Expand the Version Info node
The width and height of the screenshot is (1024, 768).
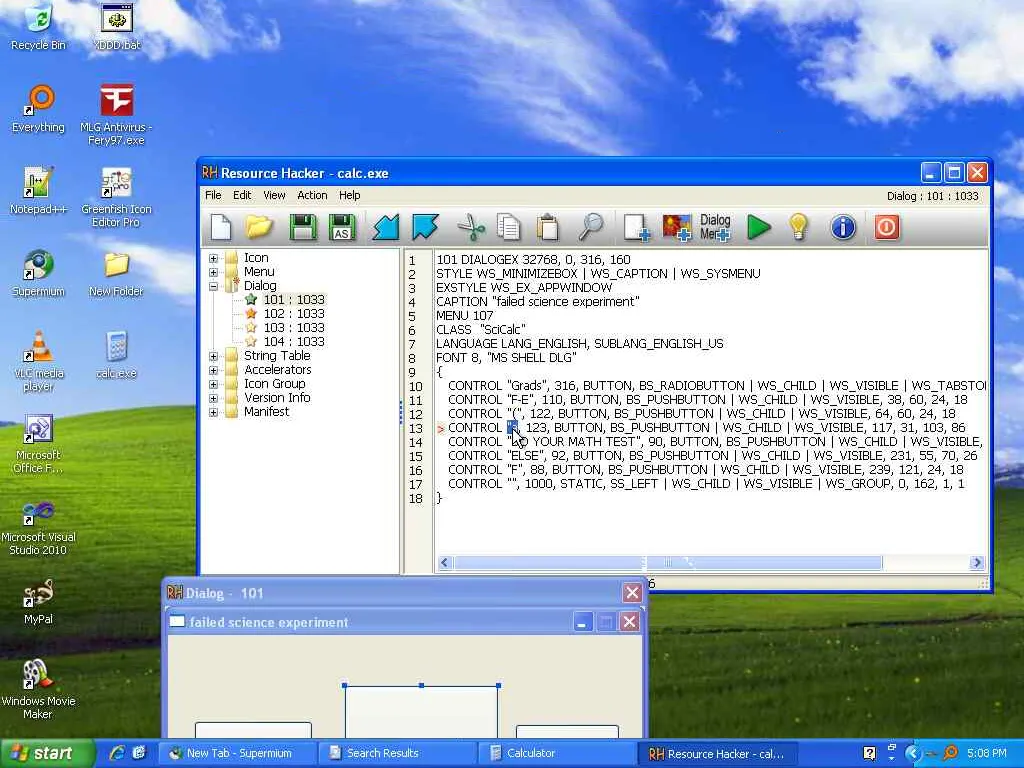(214, 398)
